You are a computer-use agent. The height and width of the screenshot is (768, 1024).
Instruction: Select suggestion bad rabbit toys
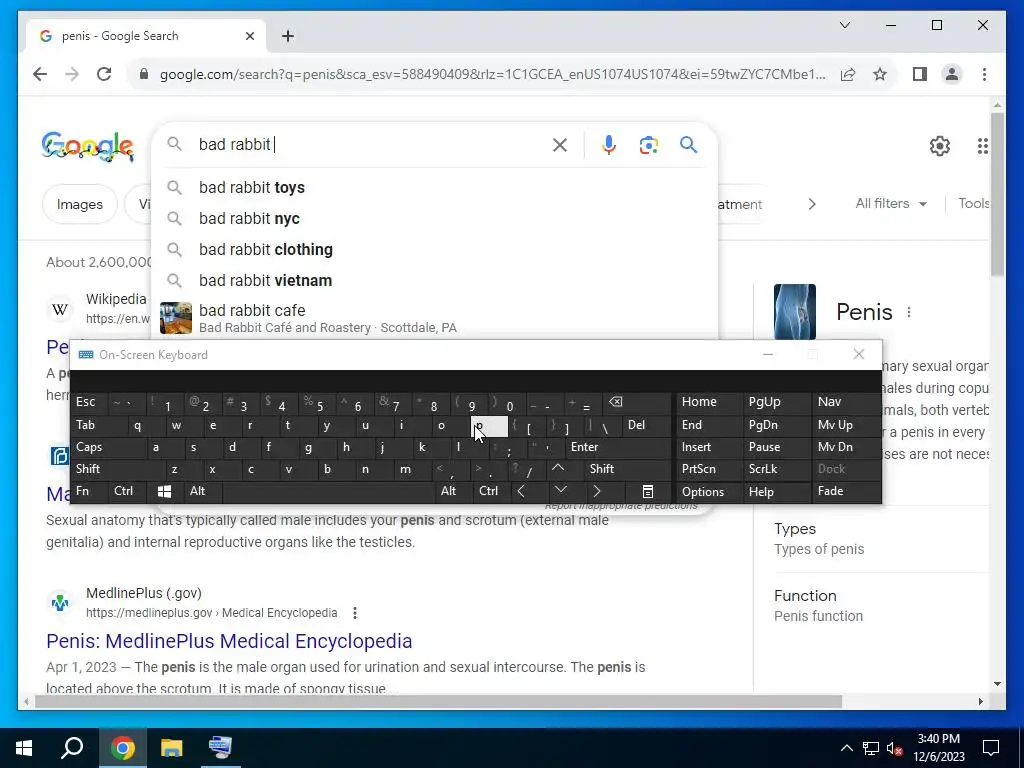(434, 187)
